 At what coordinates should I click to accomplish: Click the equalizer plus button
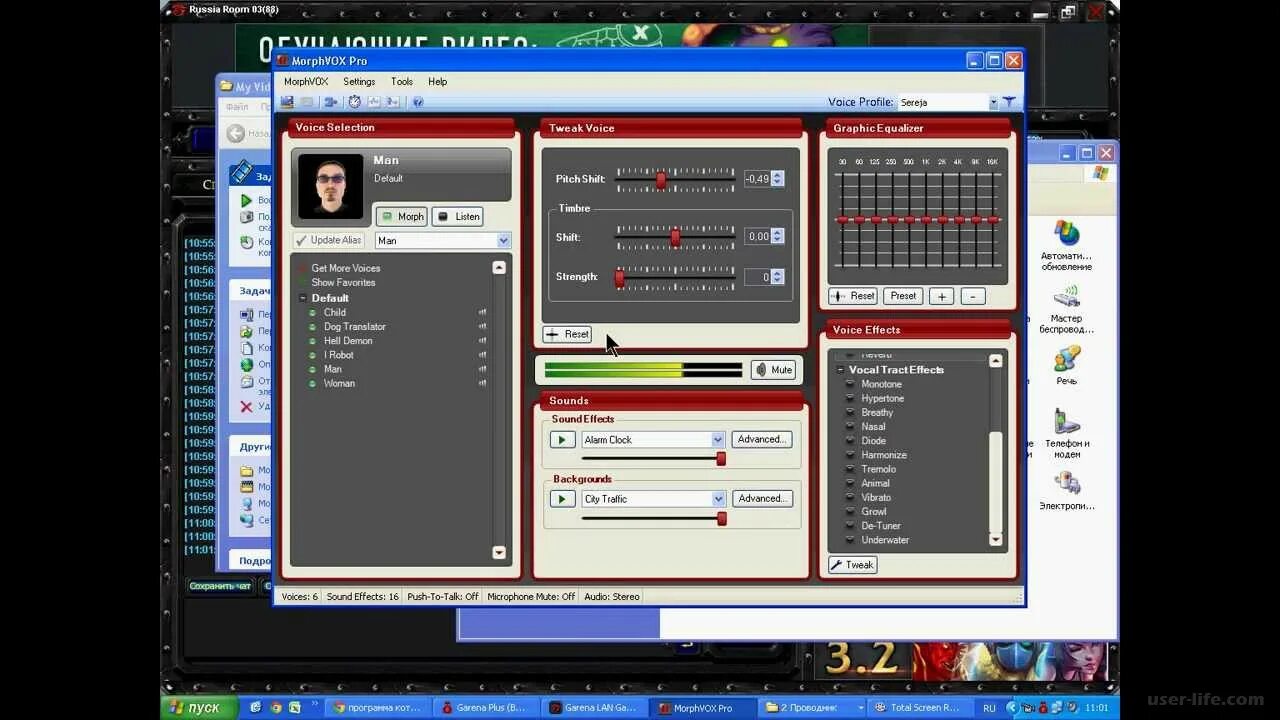point(941,296)
